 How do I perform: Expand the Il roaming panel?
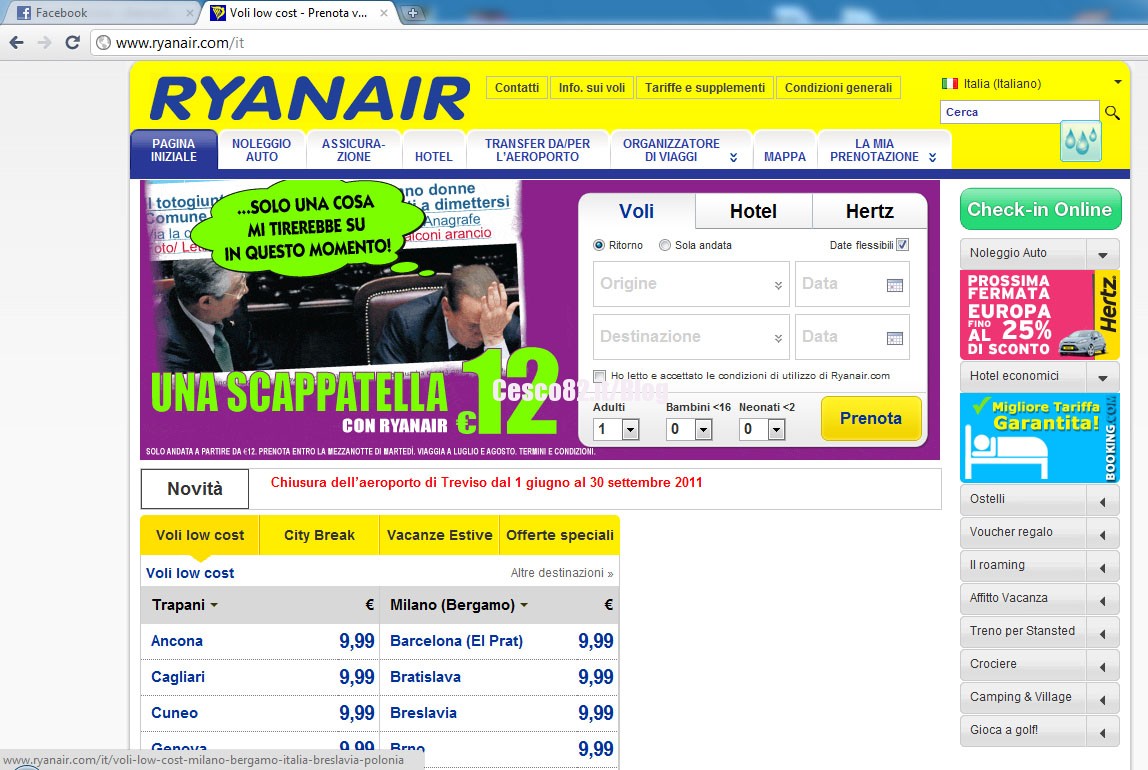1103,567
